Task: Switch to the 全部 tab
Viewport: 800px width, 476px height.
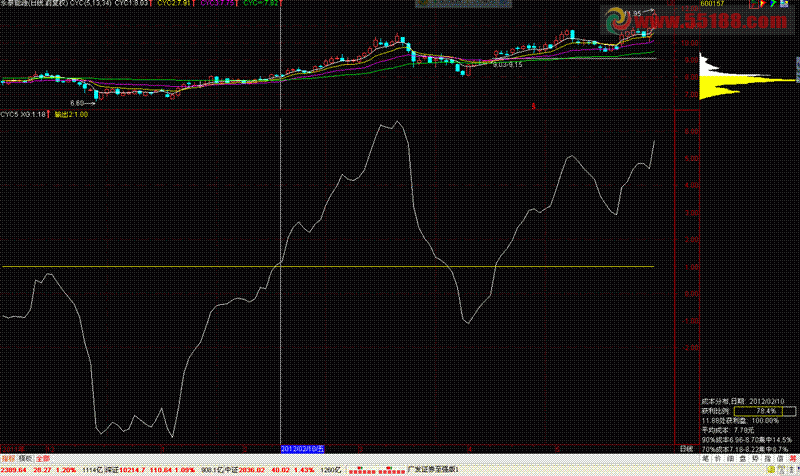Action: [x=43, y=459]
